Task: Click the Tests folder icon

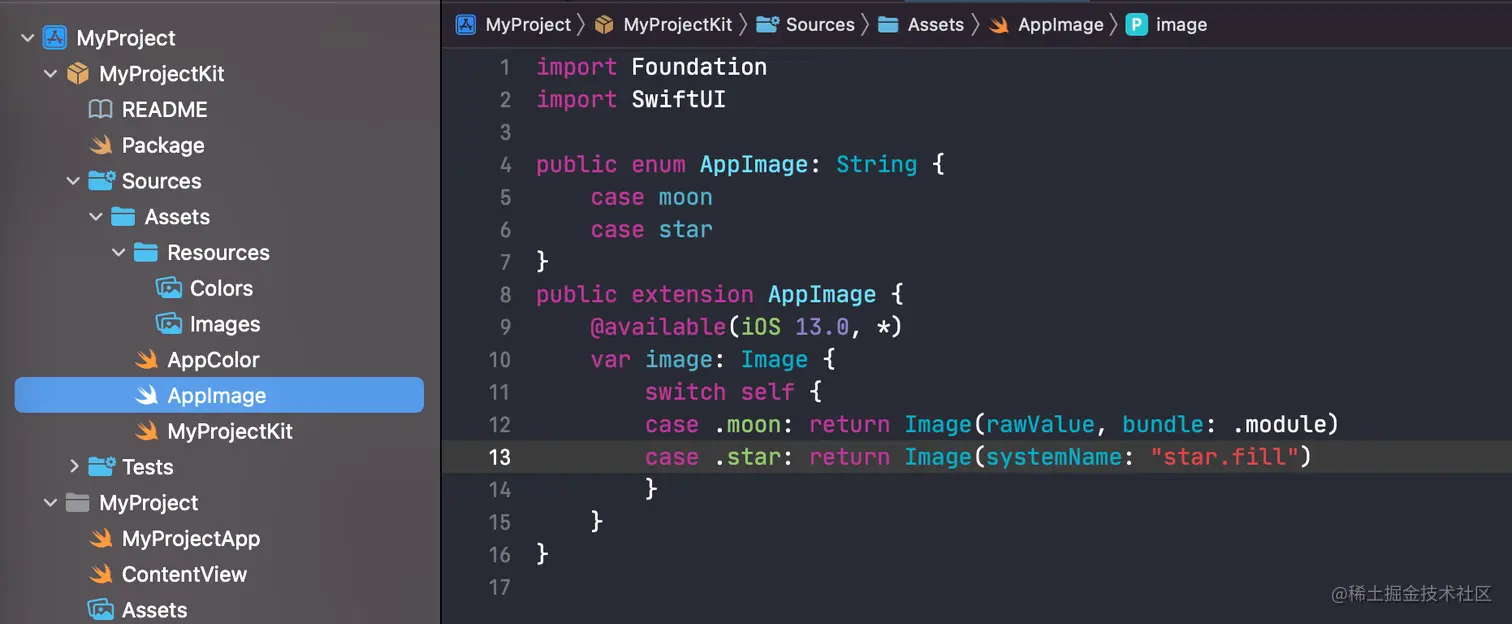Action: pos(101,467)
